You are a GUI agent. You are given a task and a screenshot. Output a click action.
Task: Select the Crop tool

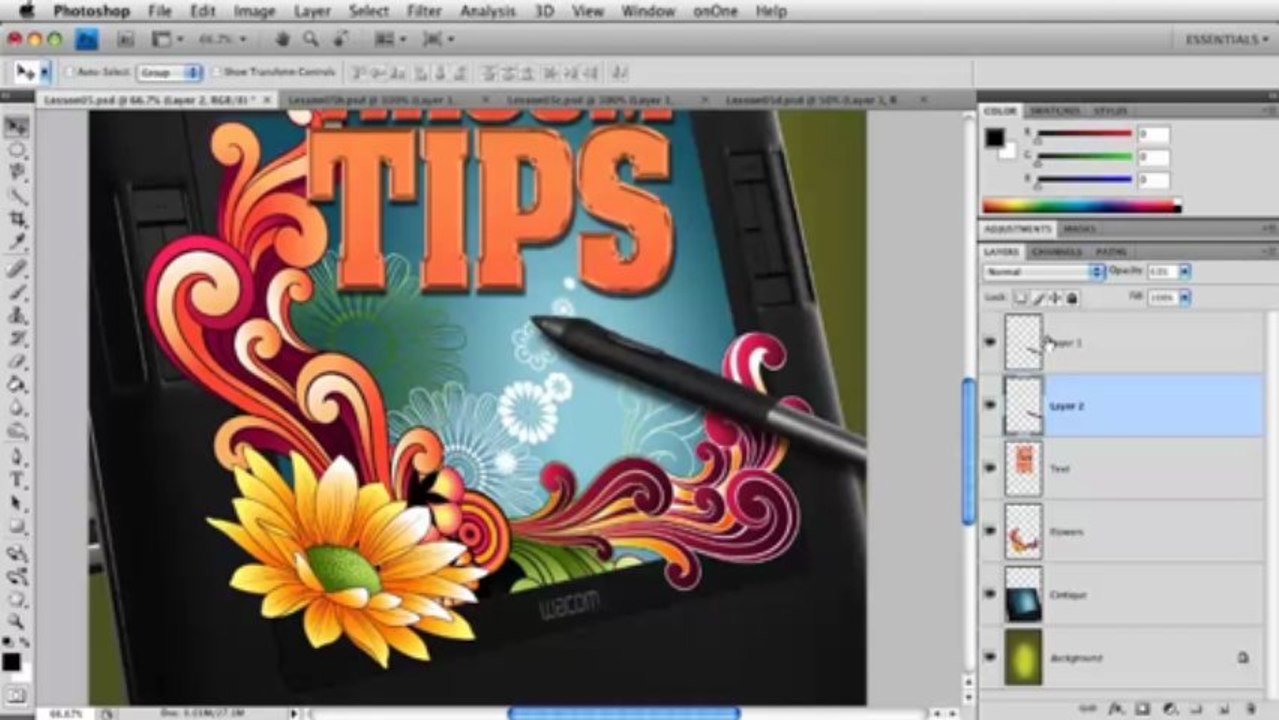[x=16, y=219]
